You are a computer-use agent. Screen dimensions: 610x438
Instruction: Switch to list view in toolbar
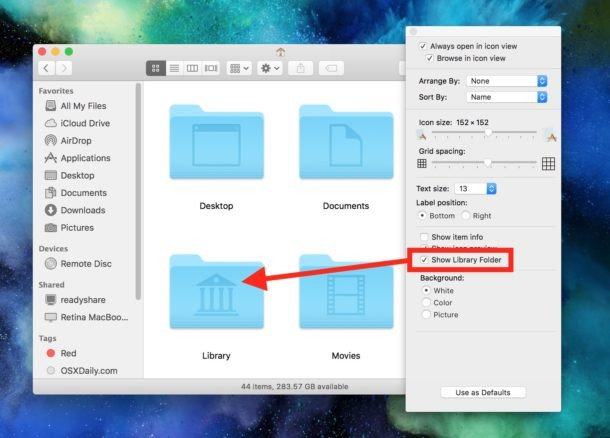click(x=174, y=68)
